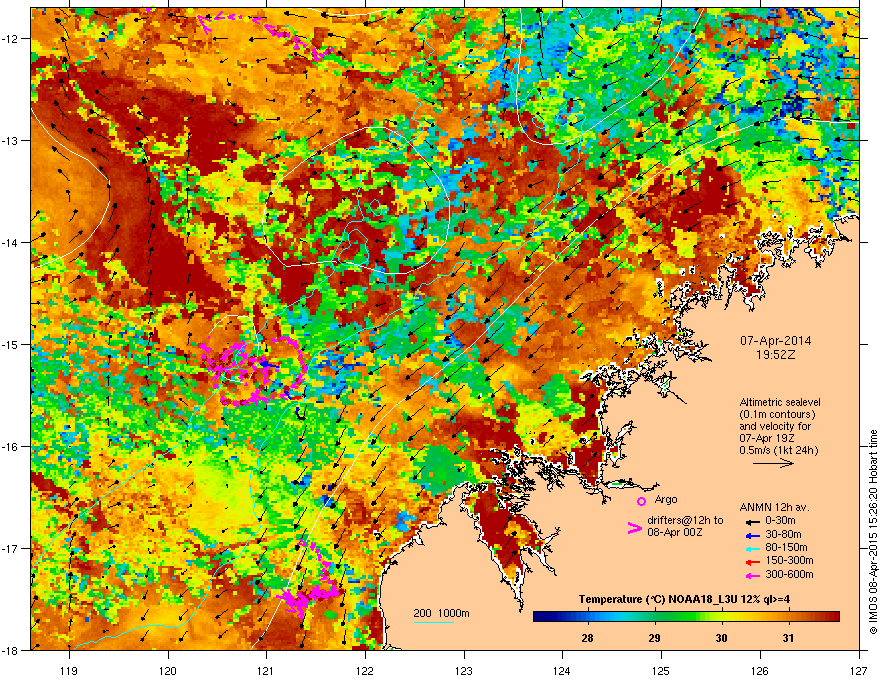880x680 pixels.
Task: Click the '80-150m' depth label
Action: click(786, 548)
